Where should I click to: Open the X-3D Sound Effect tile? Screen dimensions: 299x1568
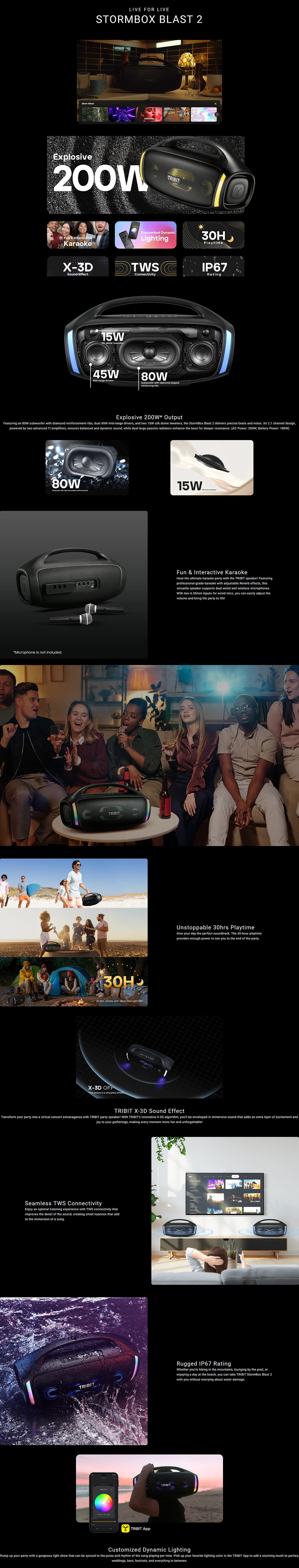click(x=78, y=267)
